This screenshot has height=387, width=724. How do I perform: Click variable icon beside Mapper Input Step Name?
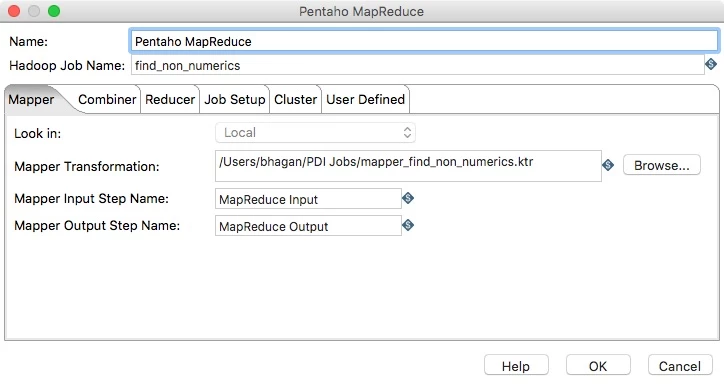coord(408,198)
